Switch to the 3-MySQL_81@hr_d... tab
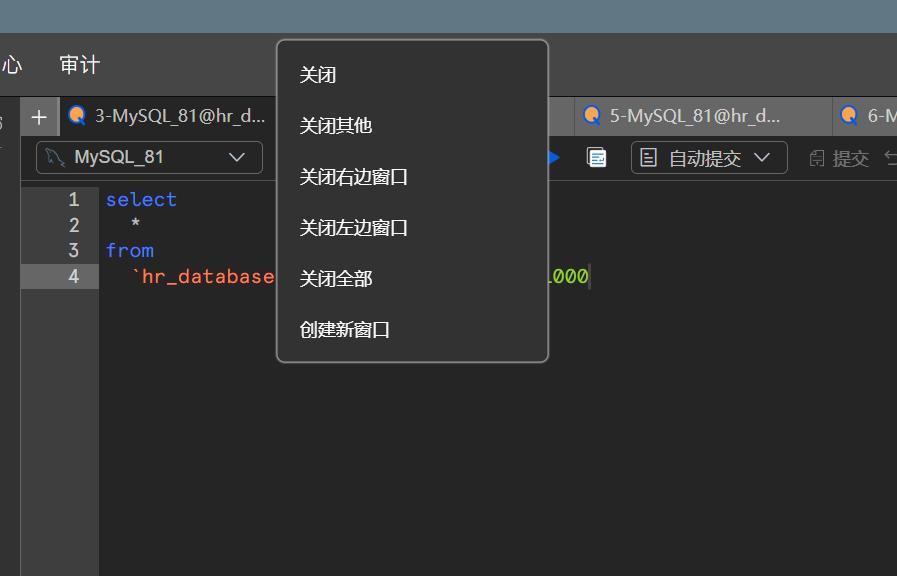897x576 pixels. (169, 116)
